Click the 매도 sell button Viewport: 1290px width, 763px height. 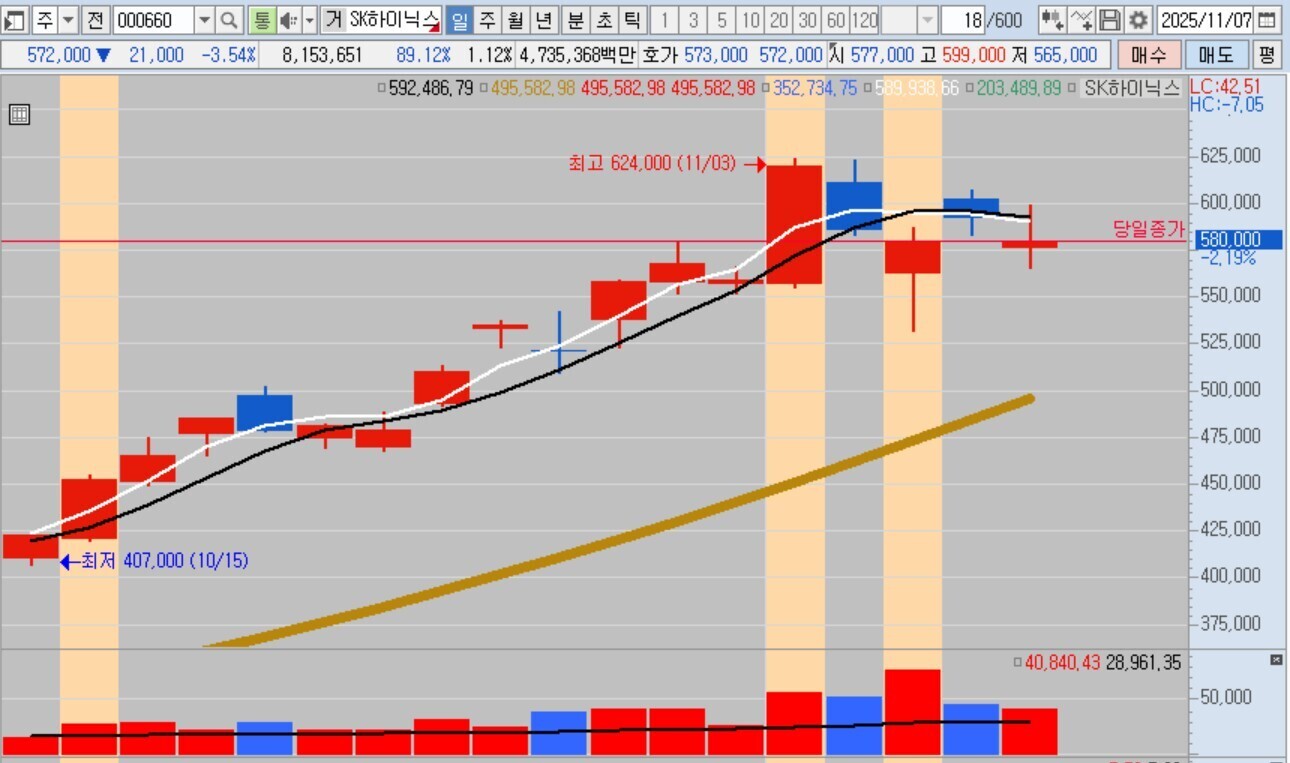[1216, 55]
